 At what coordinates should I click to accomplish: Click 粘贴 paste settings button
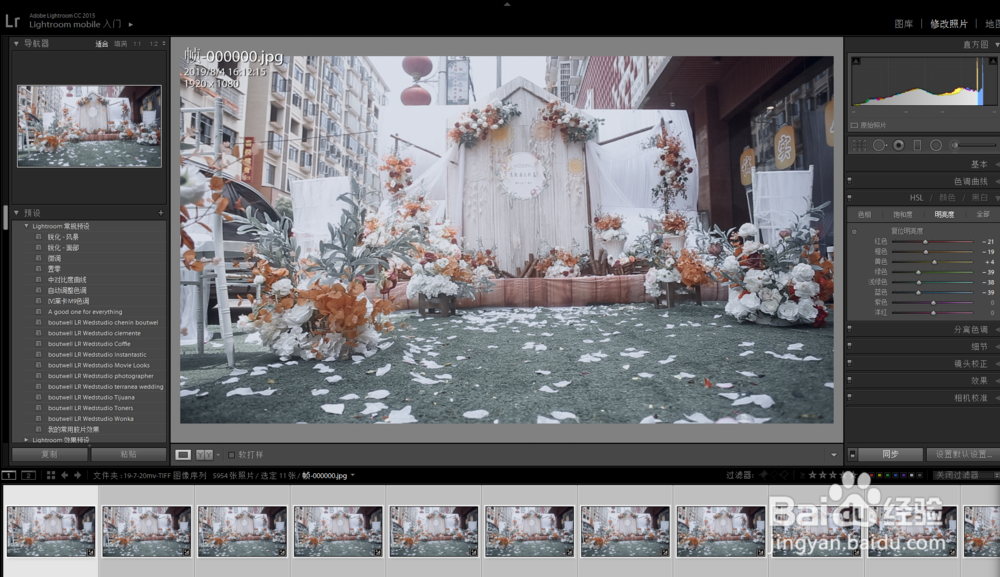tap(129, 454)
